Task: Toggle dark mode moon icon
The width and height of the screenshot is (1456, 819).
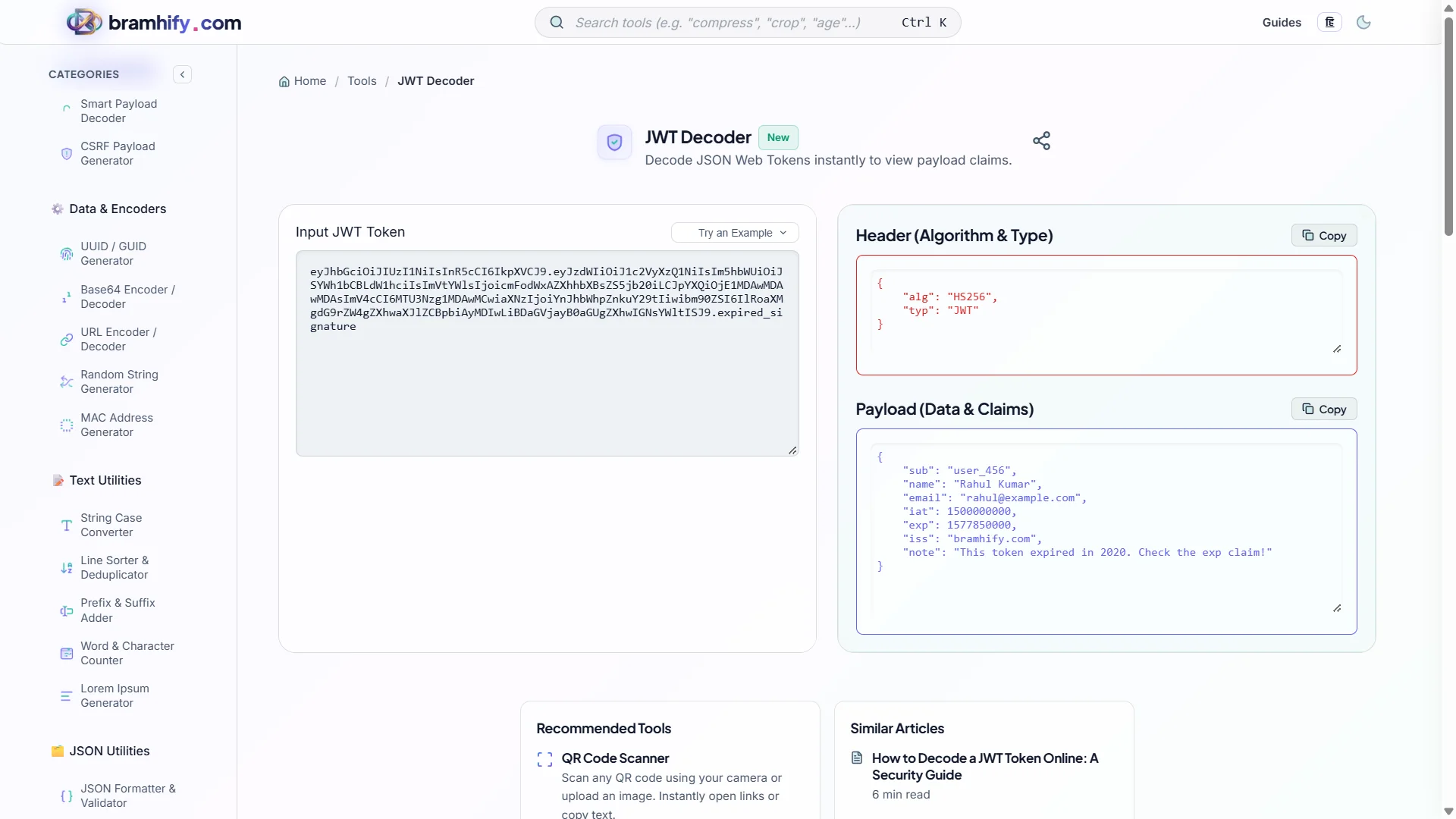Action: pos(1363,23)
